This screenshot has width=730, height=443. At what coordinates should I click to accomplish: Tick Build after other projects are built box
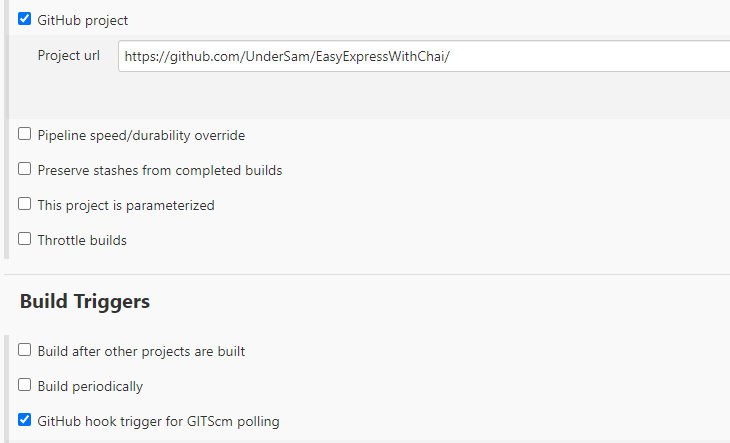click(x=24, y=350)
